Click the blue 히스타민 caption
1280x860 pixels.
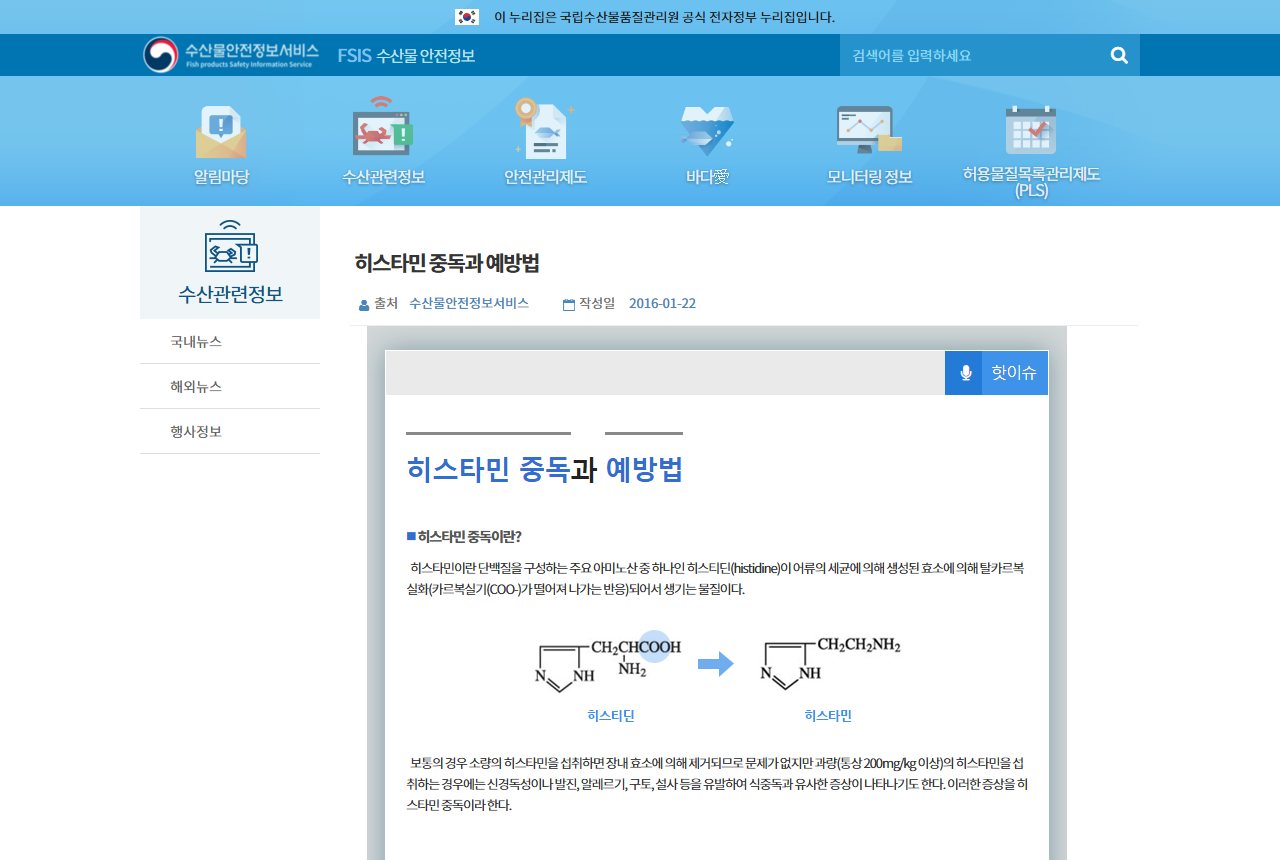pos(828,716)
